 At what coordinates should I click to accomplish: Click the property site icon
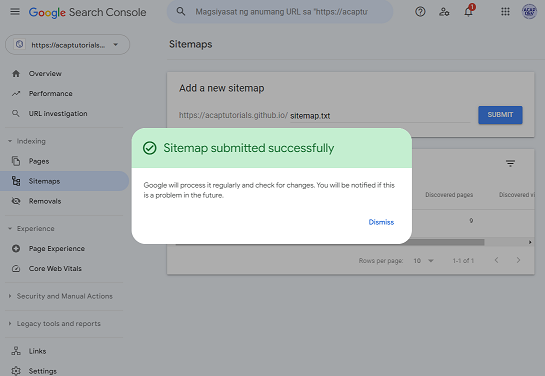pos(19,44)
